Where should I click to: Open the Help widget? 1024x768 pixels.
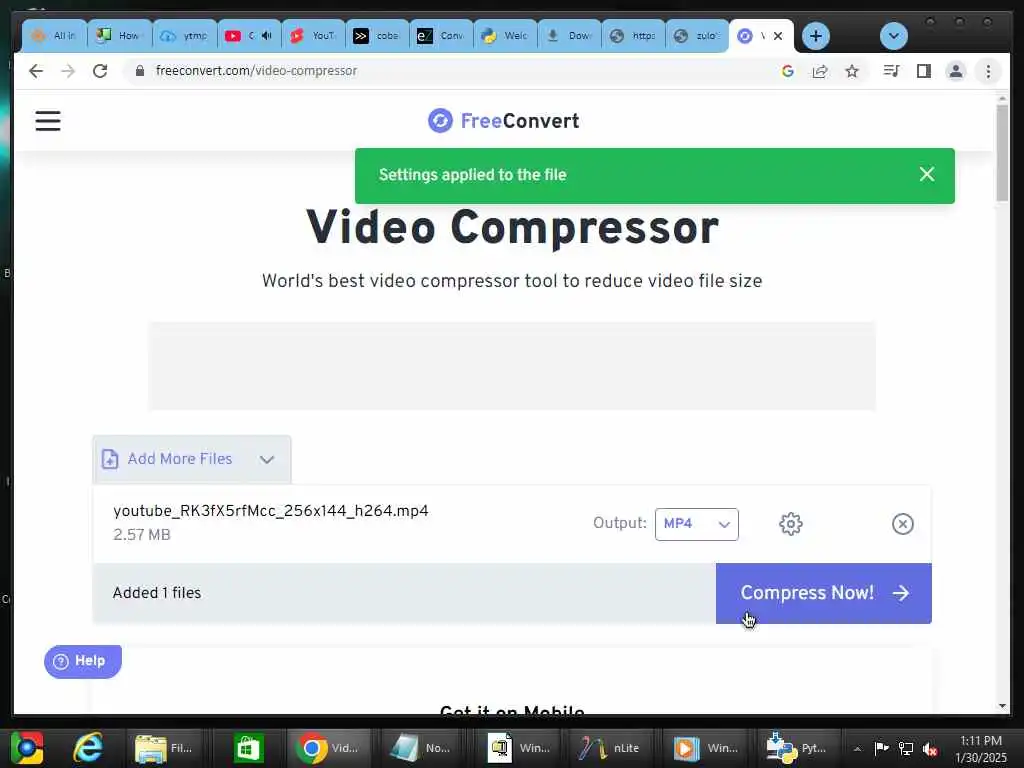pos(83,661)
